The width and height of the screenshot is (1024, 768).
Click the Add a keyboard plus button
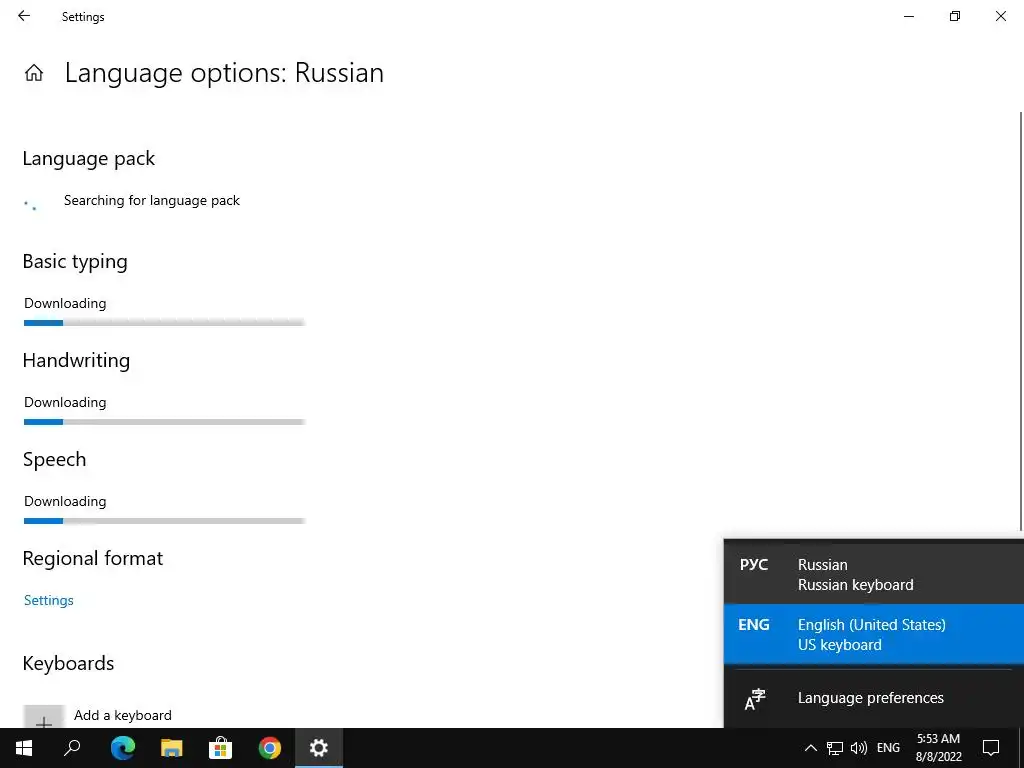(x=44, y=716)
